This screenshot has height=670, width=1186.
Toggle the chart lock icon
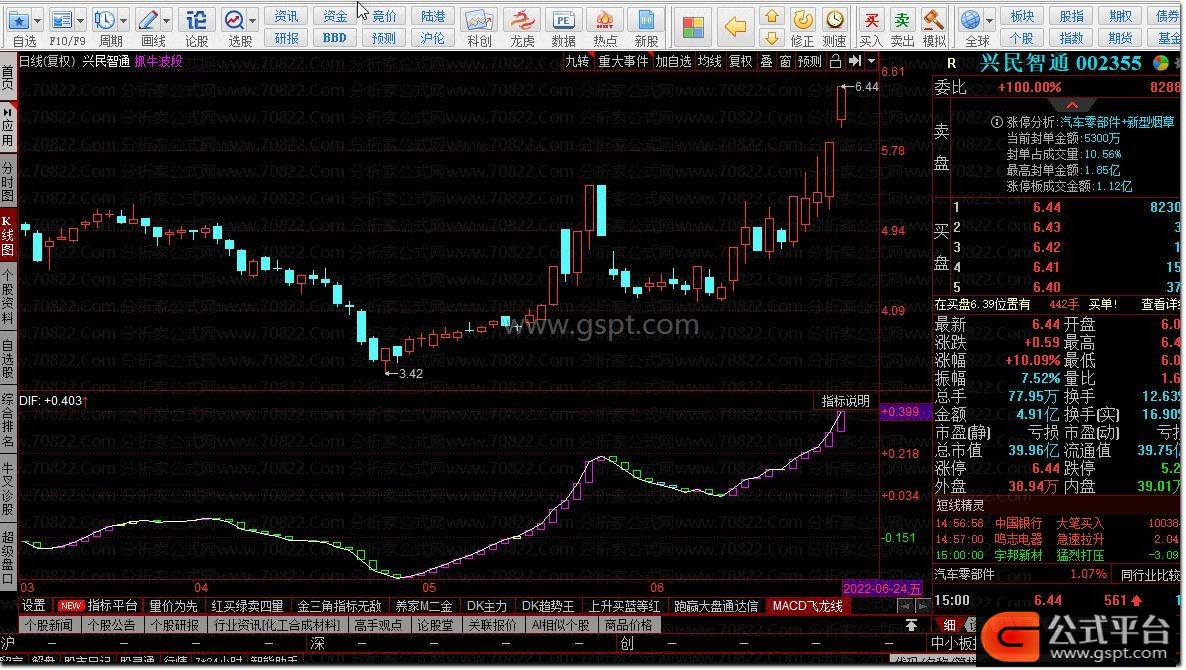pyautogui.click(x=835, y=61)
